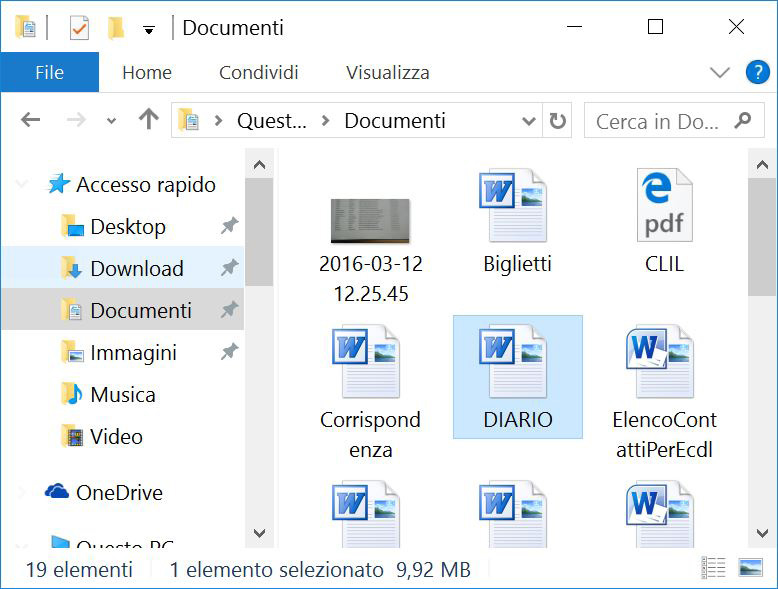Open the 2016-03-12 12.25.45 image thumbnail
The width and height of the screenshot is (778, 589).
point(370,222)
